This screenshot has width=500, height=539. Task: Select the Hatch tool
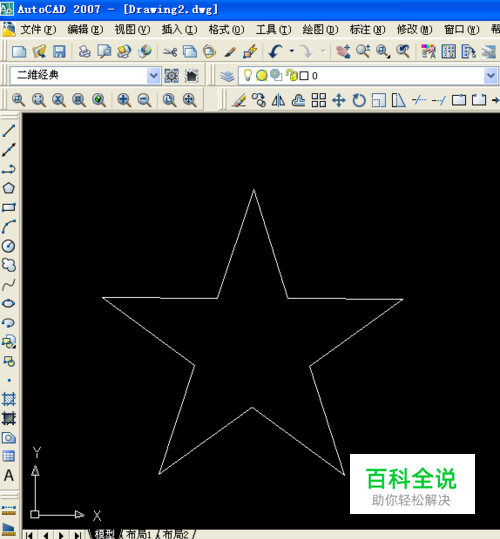click(9, 399)
